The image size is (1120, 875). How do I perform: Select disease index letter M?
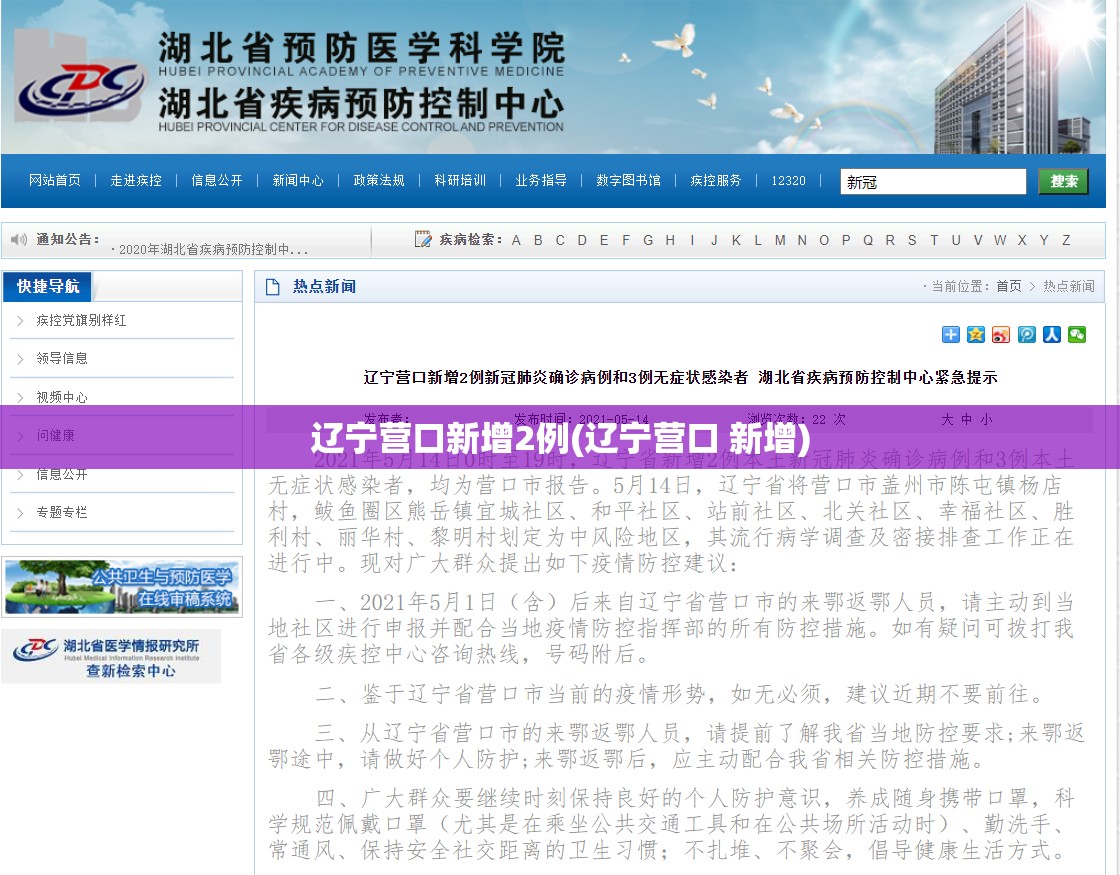click(x=780, y=241)
